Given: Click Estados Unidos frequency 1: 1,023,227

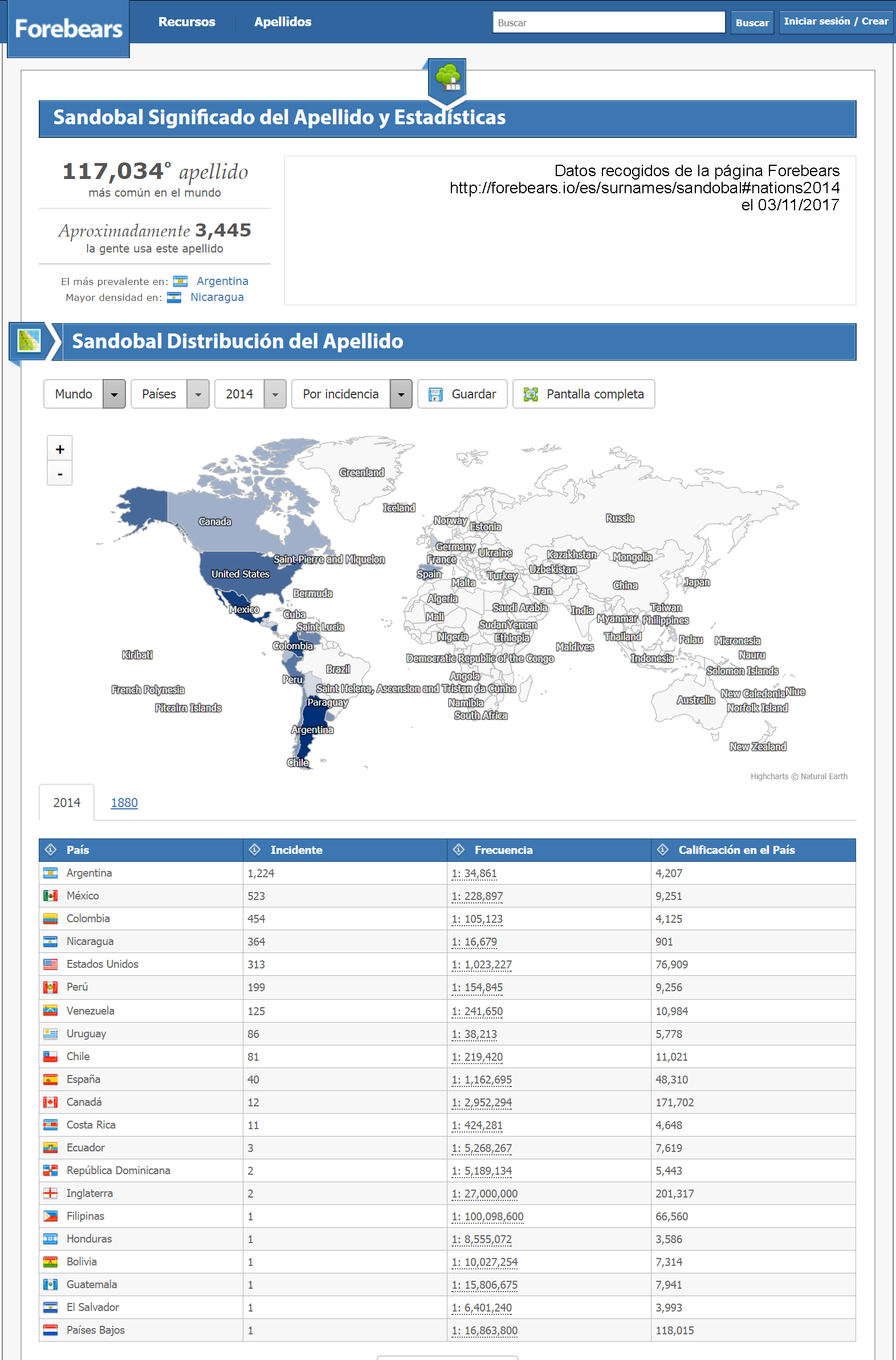Looking at the screenshot, I should pyautogui.click(x=482, y=965).
